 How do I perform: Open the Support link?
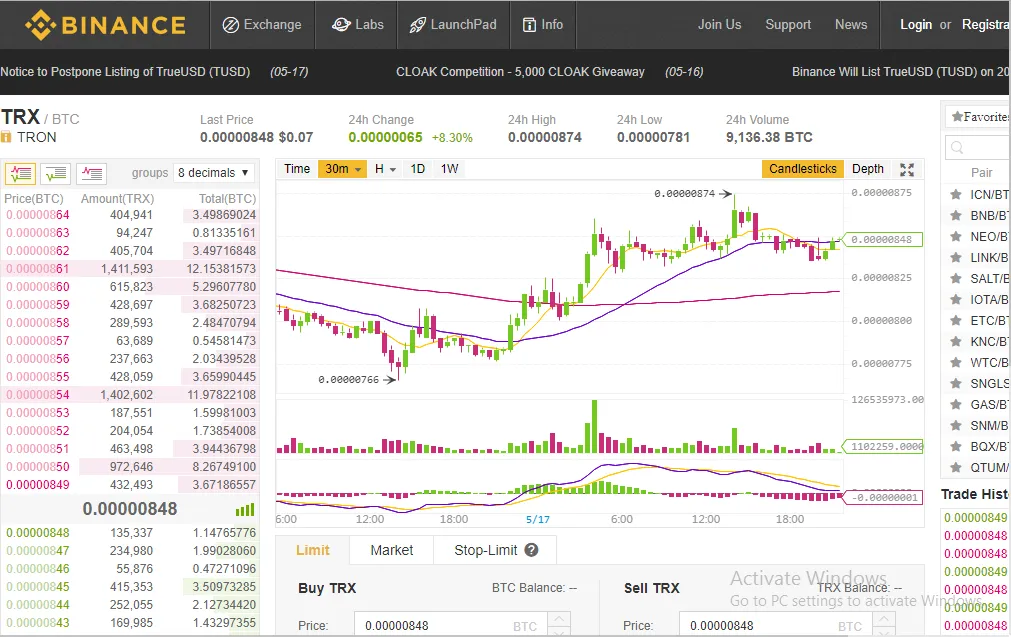(x=788, y=24)
